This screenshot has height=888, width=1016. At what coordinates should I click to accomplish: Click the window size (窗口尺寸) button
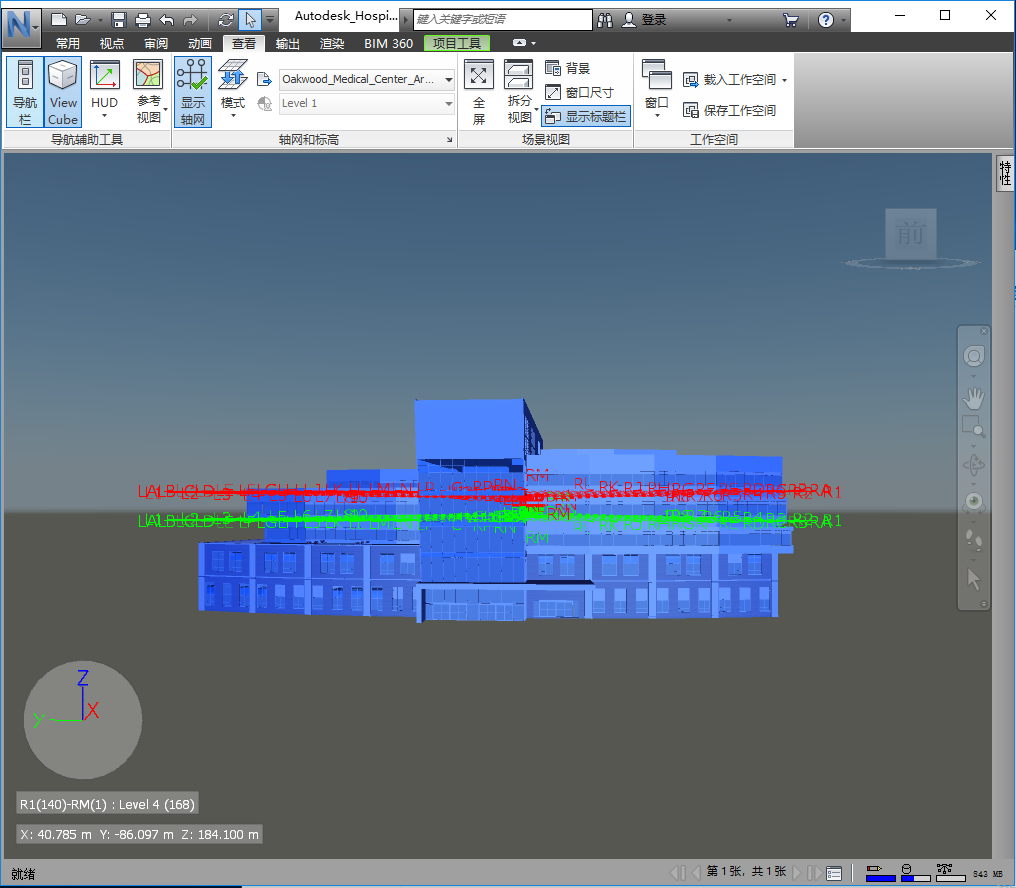point(579,92)
